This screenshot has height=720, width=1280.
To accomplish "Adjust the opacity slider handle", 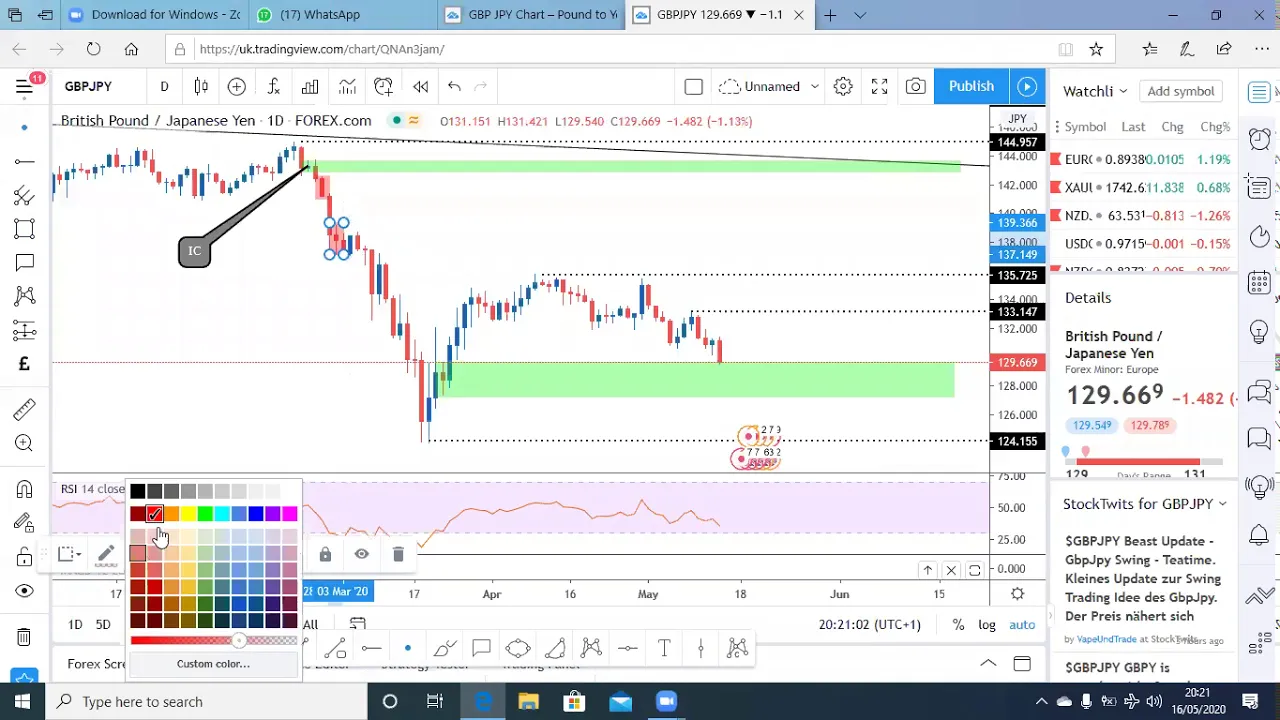I will click(238, 641).
